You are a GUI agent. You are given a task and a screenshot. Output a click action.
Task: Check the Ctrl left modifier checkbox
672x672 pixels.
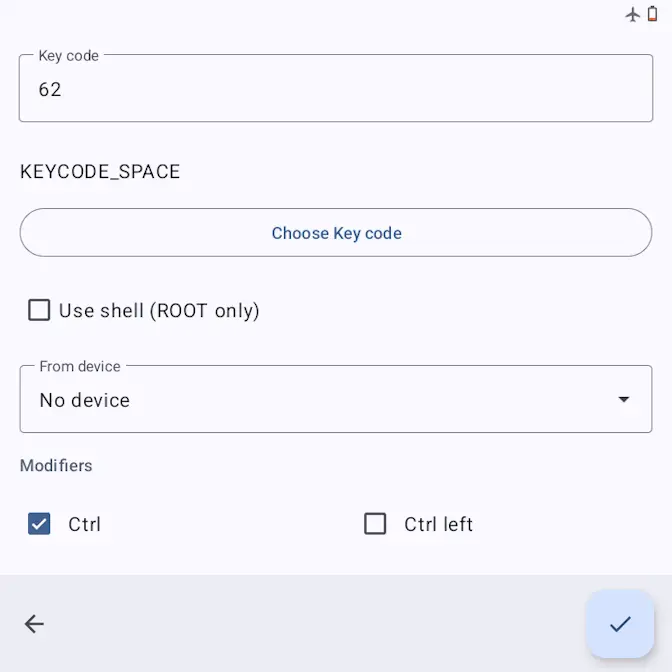coord(375,524)
